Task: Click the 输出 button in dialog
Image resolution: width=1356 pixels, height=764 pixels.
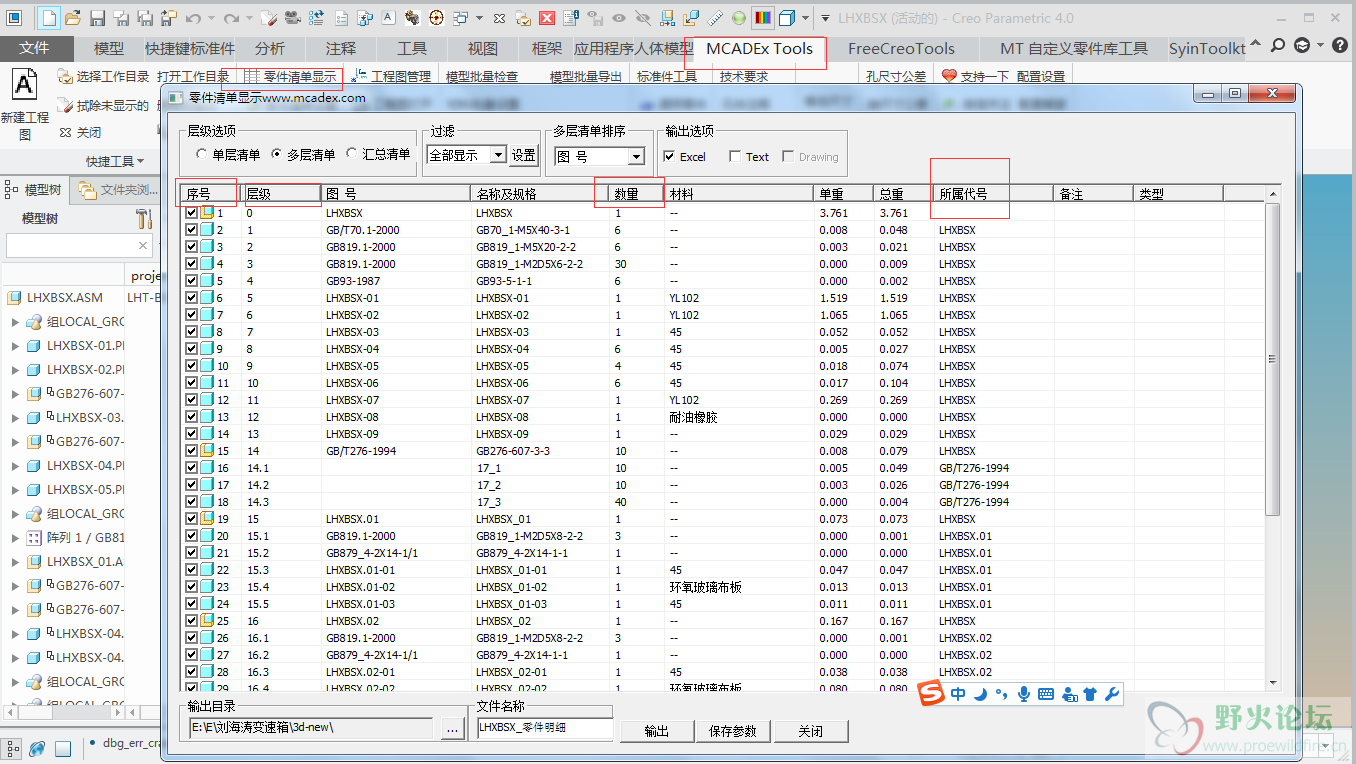Action: click(657, 731)
